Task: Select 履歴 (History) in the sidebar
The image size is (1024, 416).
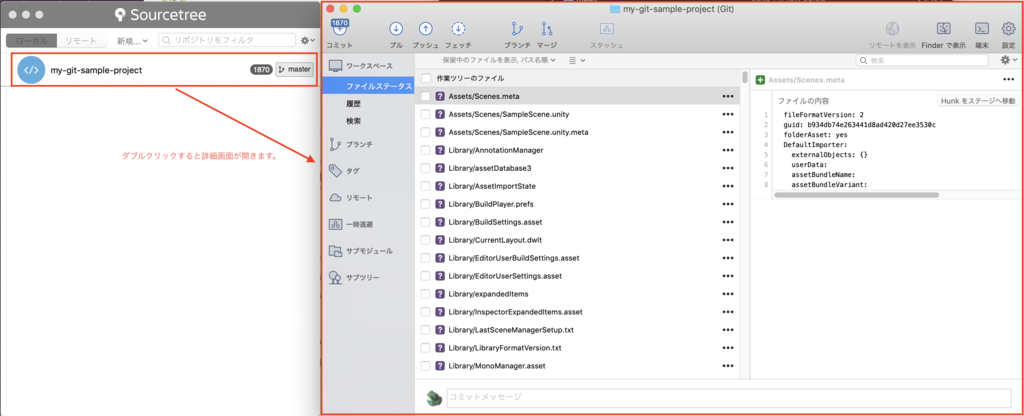Action: [x=354, y=103]
